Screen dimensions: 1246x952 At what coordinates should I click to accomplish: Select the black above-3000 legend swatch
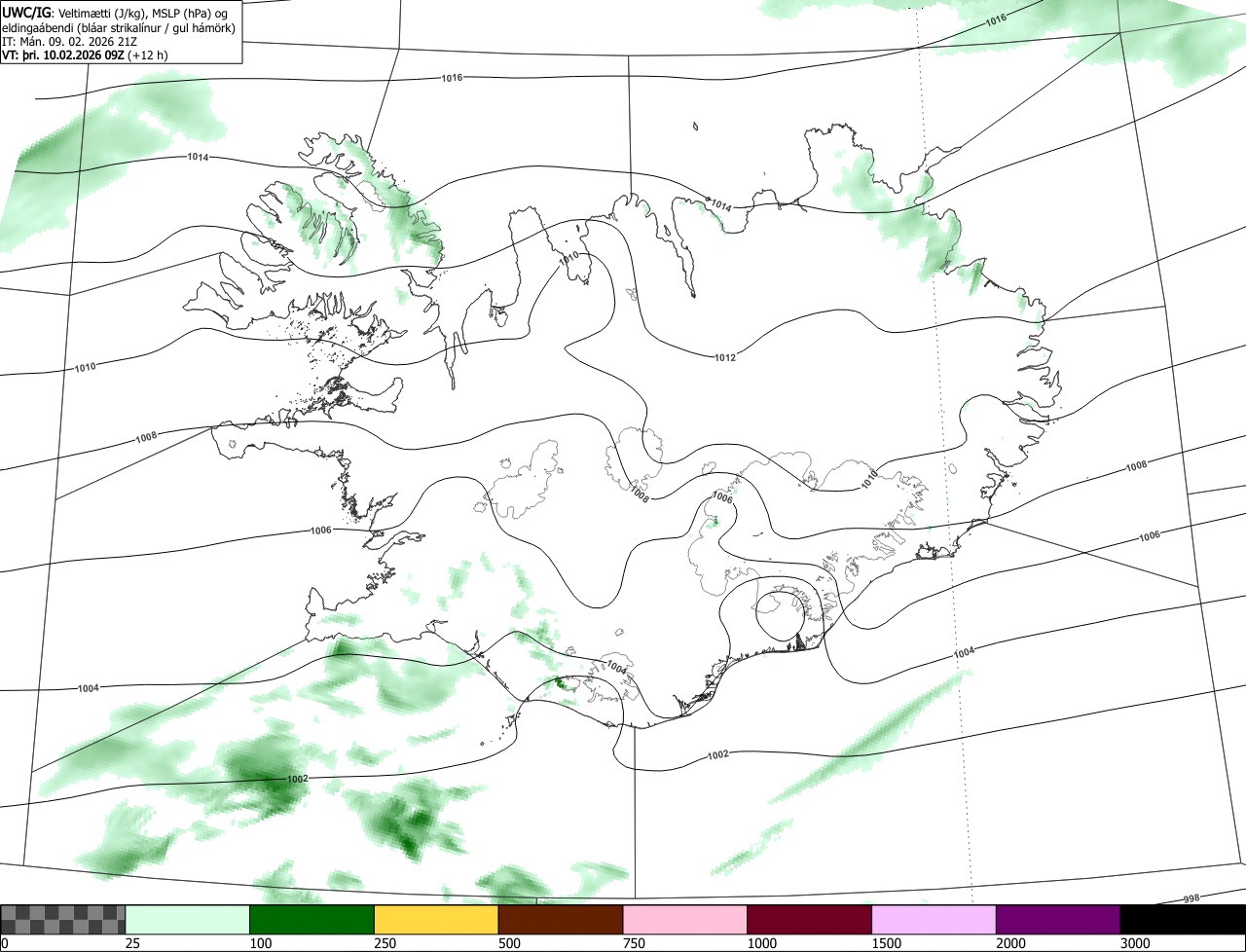click(1183, 919)
